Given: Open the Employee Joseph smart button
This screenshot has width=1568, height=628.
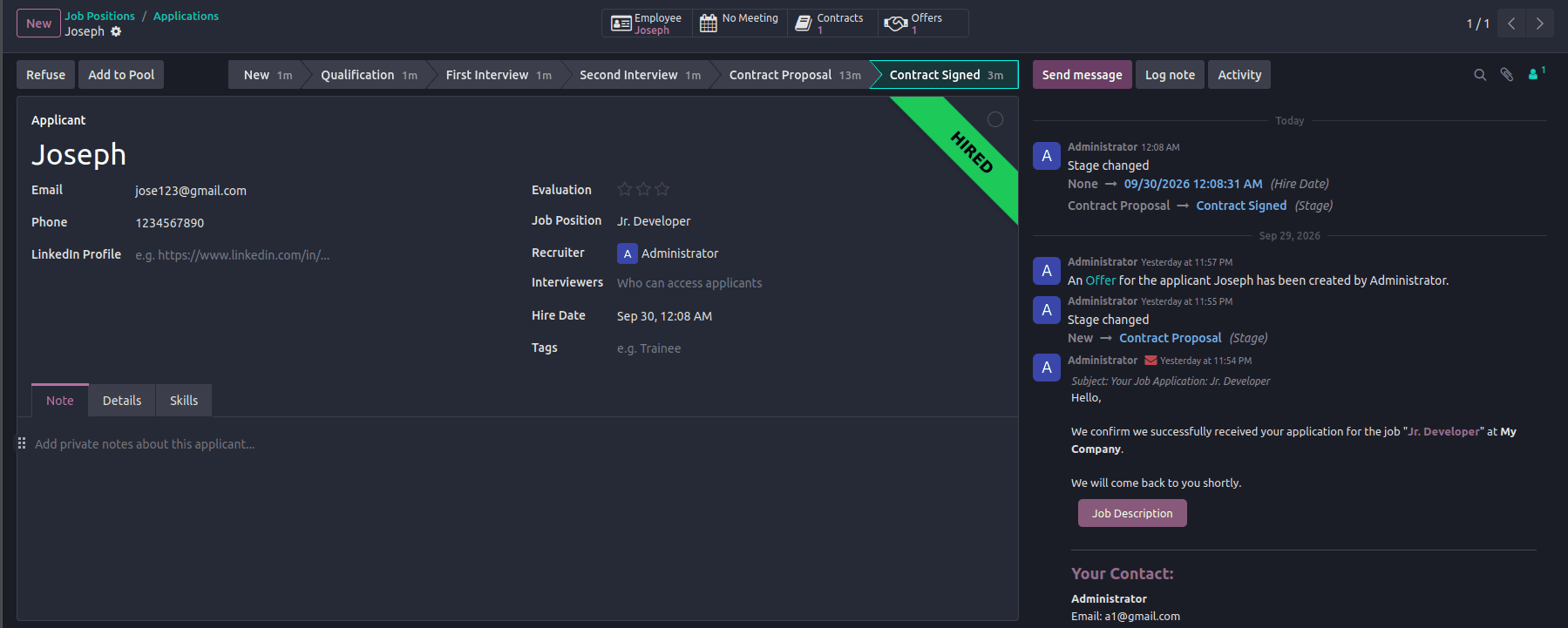Looking at the screenshot, I should click(647, 24).
